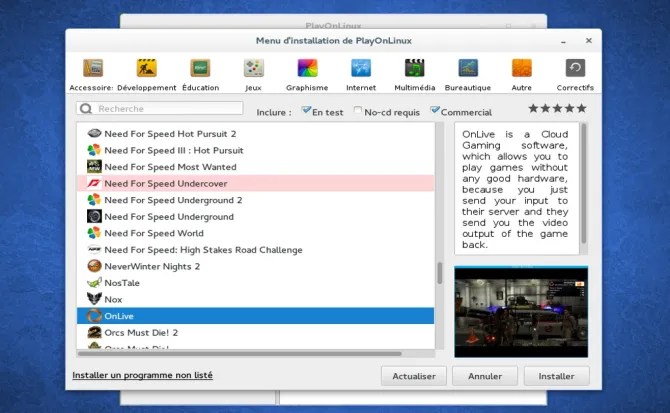Select Need For Speed Underground 2 text

[173, 200]
